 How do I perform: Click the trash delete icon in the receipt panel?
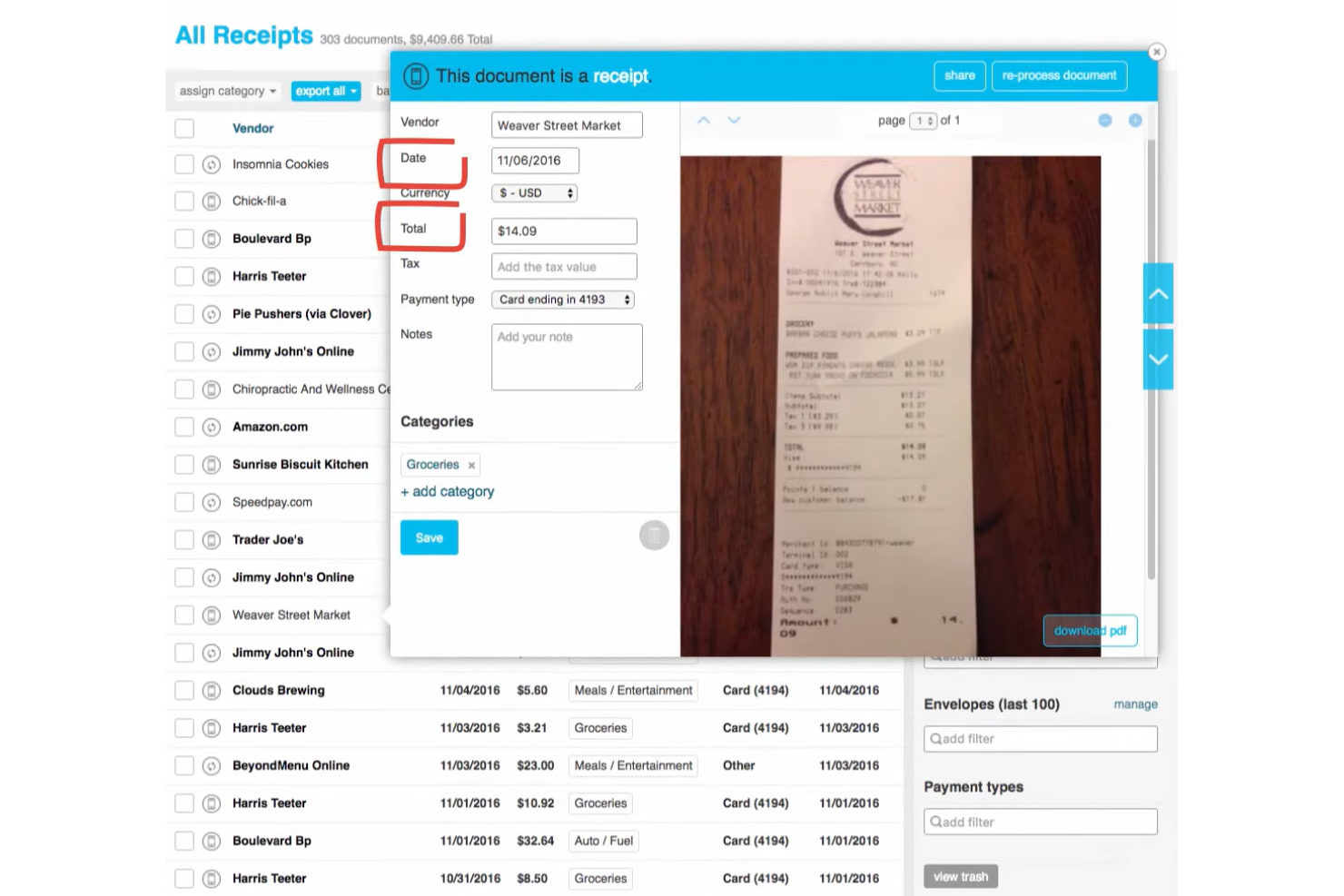655,536
